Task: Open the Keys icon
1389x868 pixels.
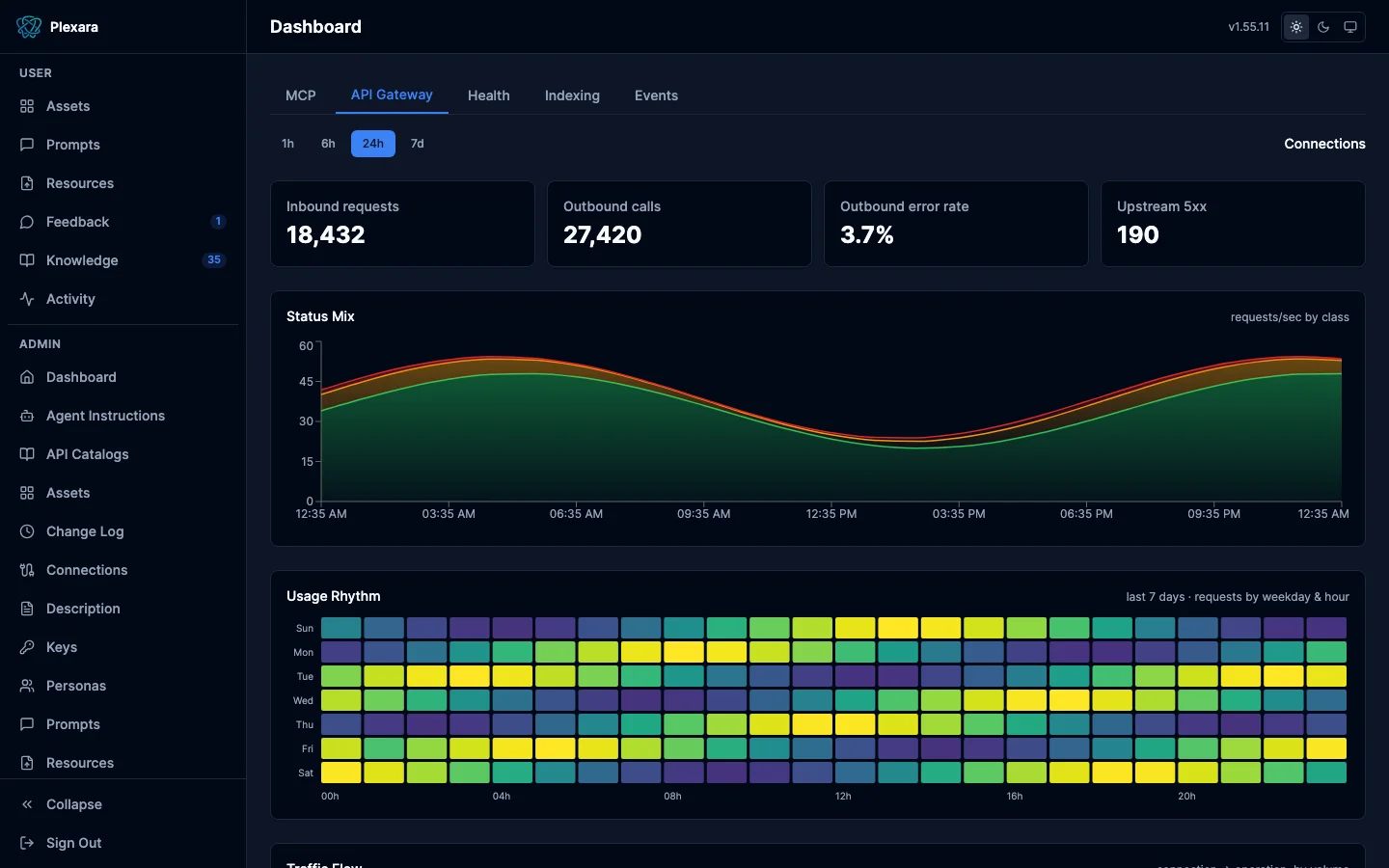Action: (x=27, y=647)
